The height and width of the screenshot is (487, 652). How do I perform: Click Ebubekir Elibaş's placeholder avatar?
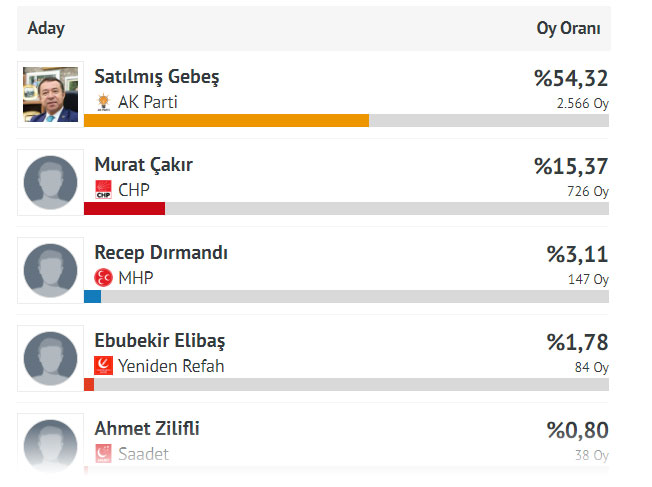50,359
